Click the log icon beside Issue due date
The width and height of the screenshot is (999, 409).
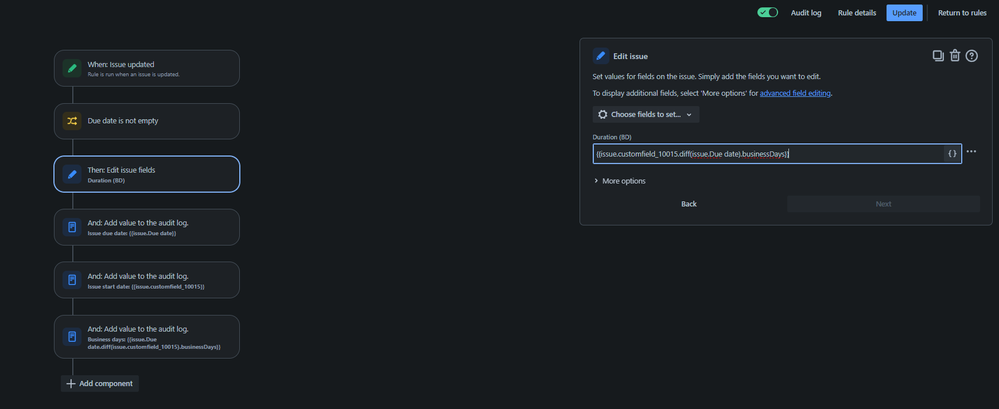pos(72,227)
